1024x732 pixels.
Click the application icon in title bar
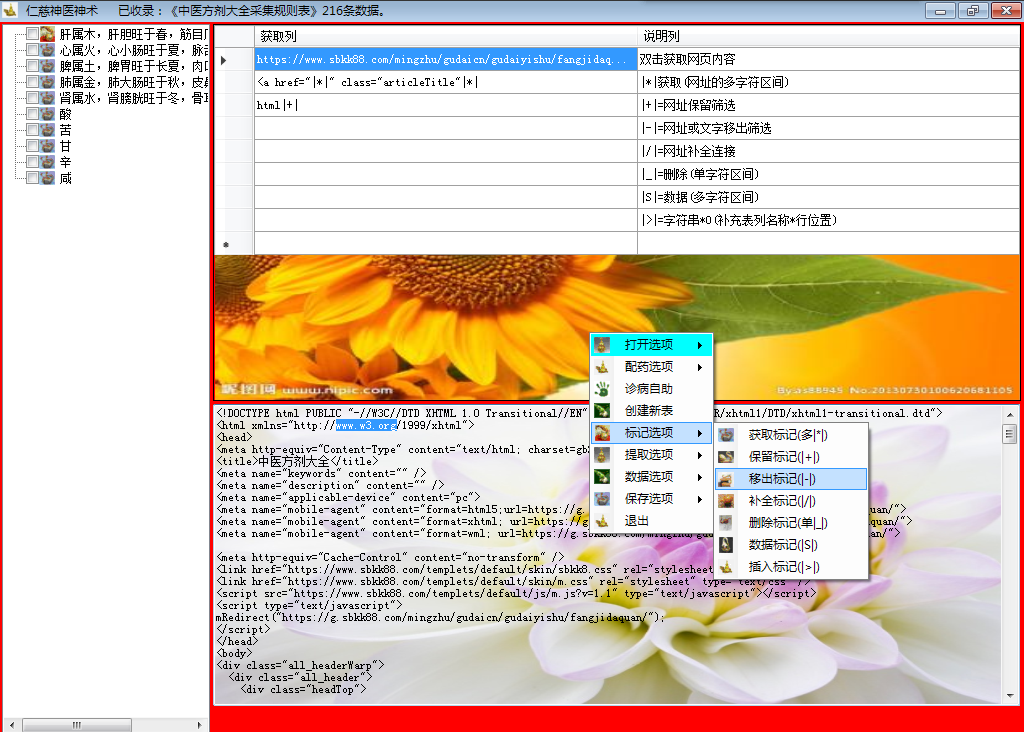pyautogui.click(x=10, y=10)
